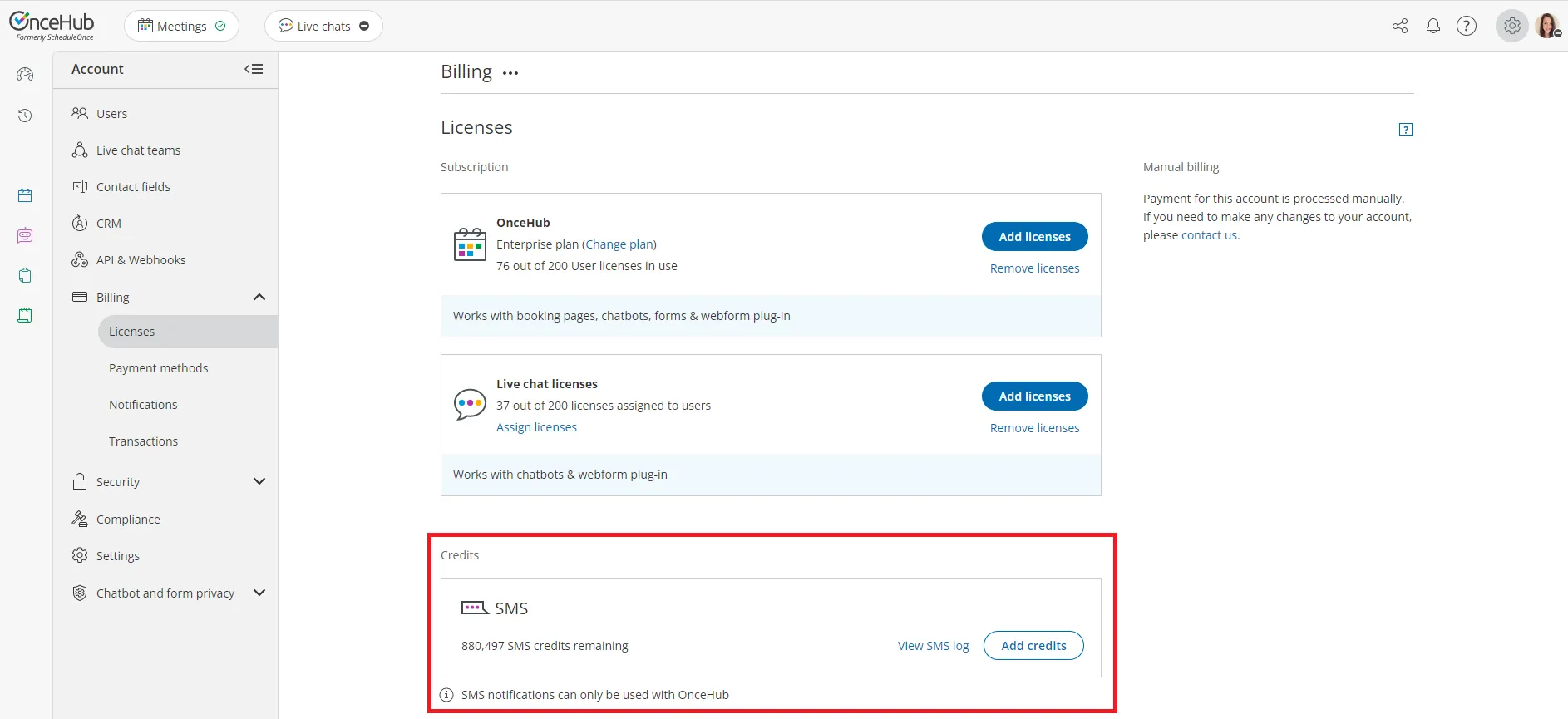Click "76 out of 200 User licenses in use"
Image resolution: width=1568 pixels, height=719 pixels.
pos(587,266)
